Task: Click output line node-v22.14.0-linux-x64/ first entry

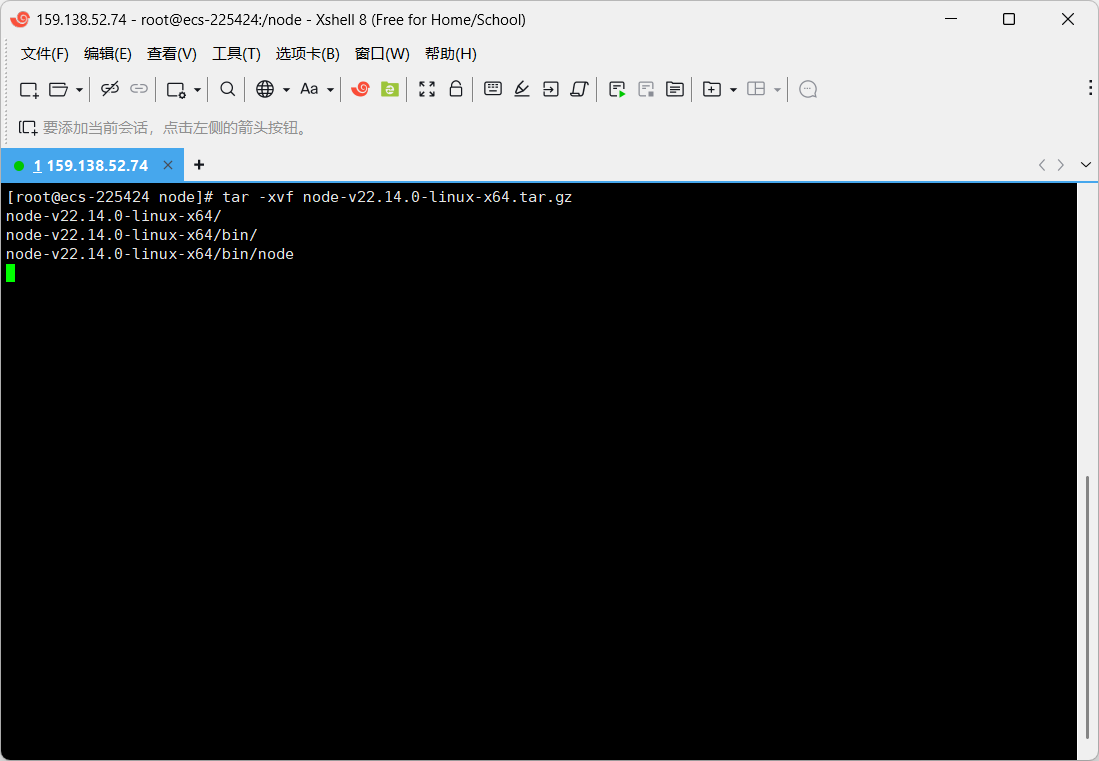Action: [114, 216]
